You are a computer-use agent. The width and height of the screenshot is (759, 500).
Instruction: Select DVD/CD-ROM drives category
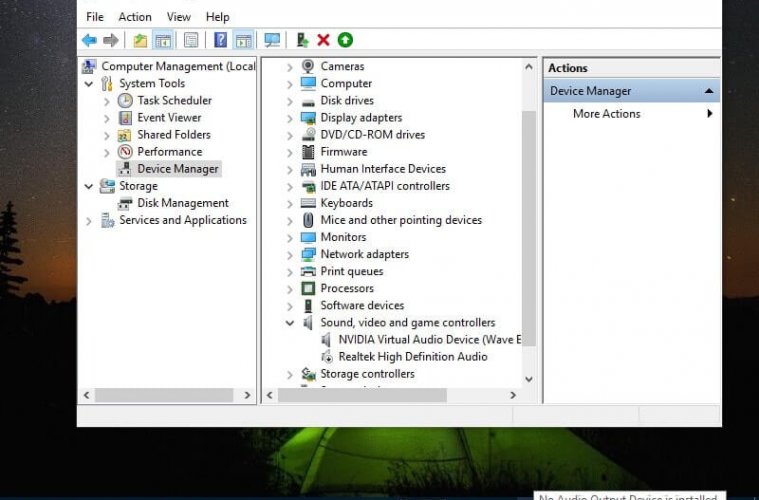pyautogui.click(x=373, y=135)
